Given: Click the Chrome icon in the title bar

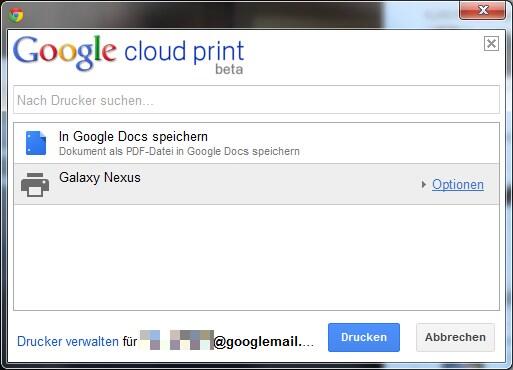Looking at the screenshot, I should click(16, 15).
